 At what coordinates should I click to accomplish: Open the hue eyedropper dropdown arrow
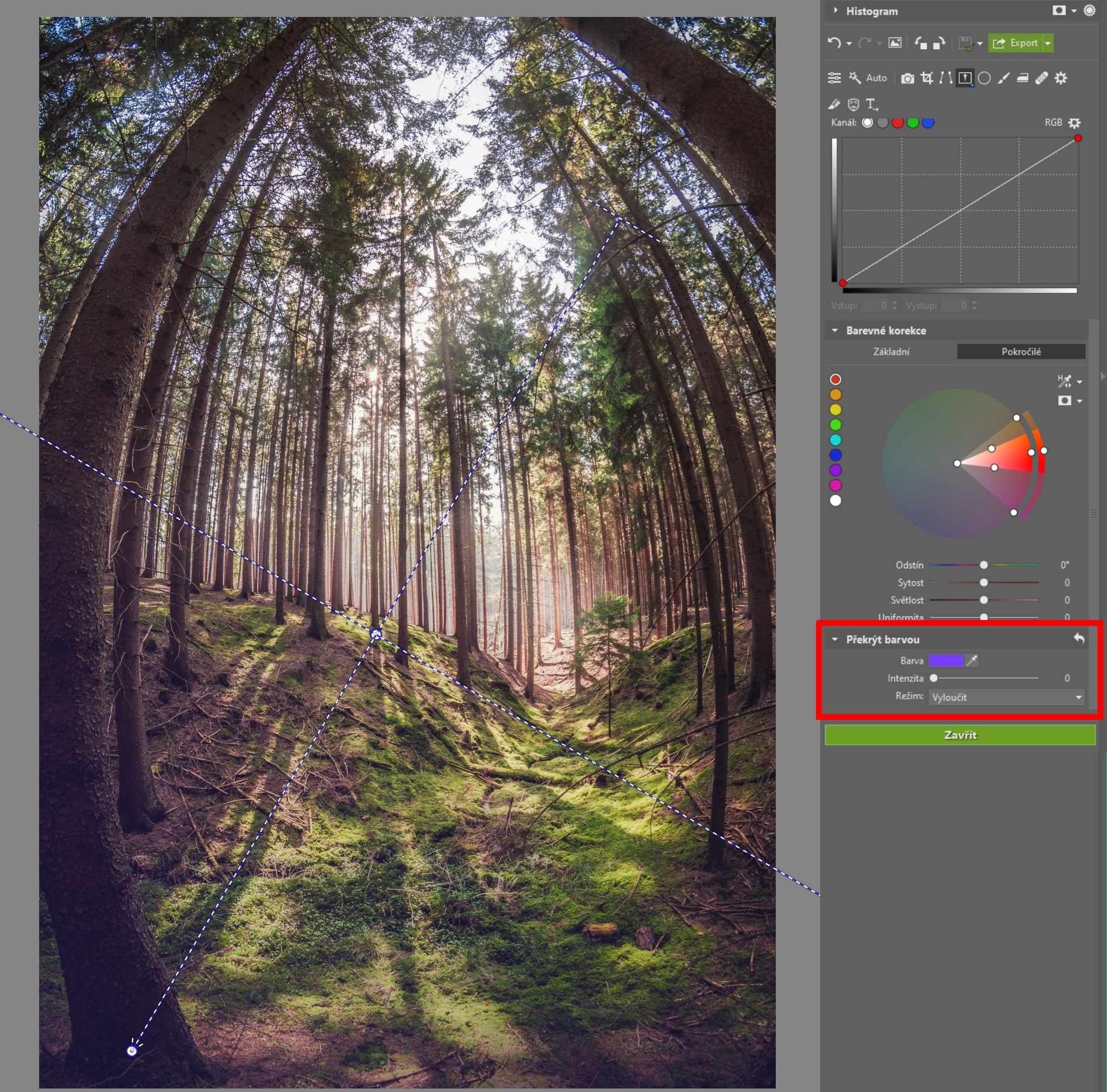1080,382
